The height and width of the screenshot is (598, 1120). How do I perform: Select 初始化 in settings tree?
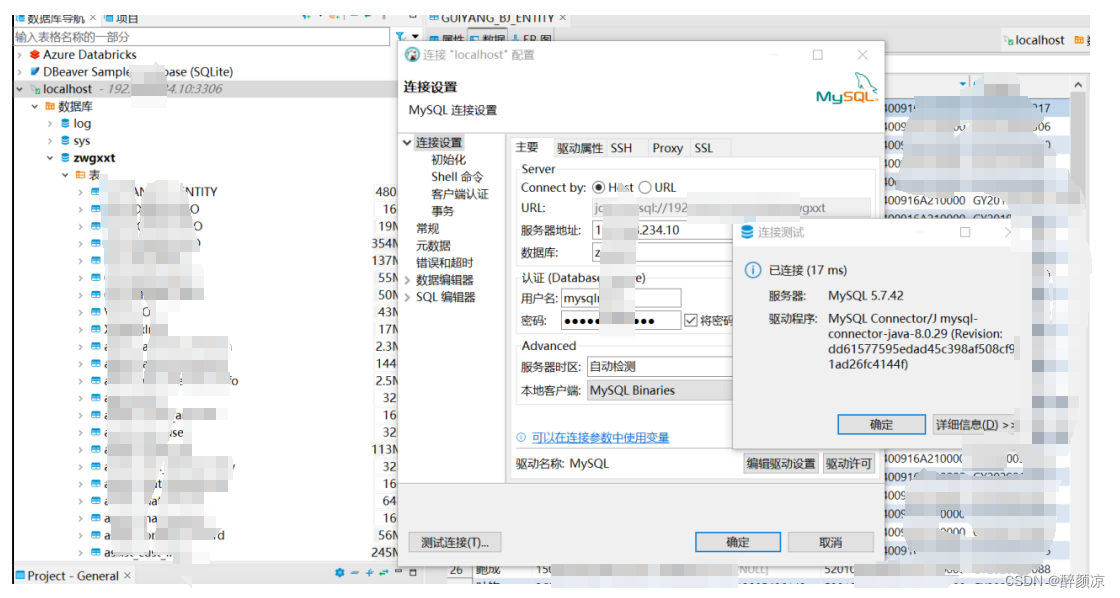coord(449,160)
